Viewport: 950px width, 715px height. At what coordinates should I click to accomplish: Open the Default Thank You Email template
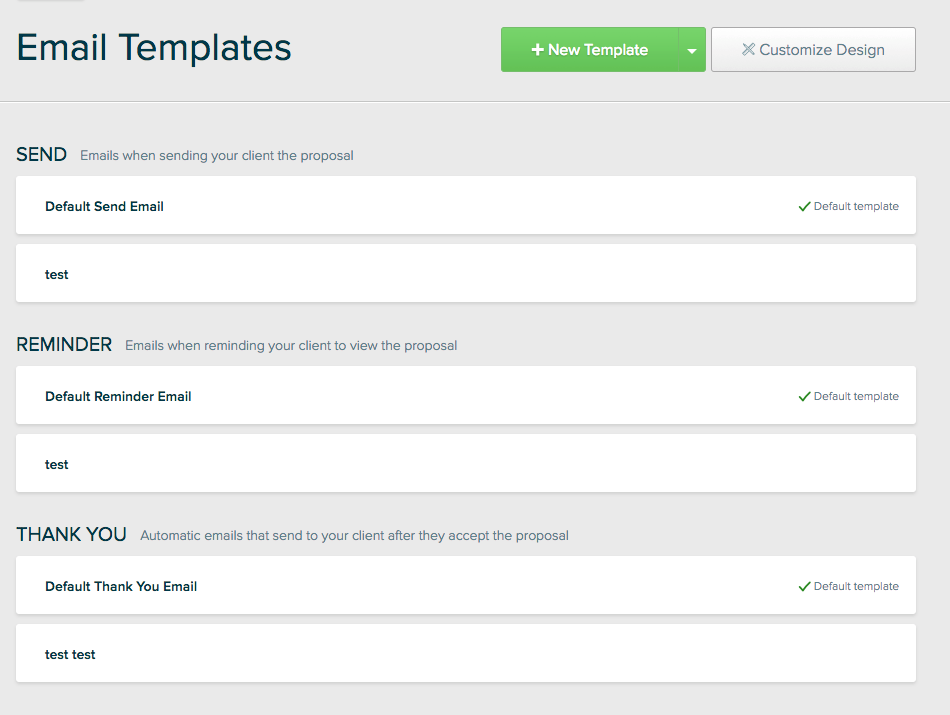coord(465,585)
